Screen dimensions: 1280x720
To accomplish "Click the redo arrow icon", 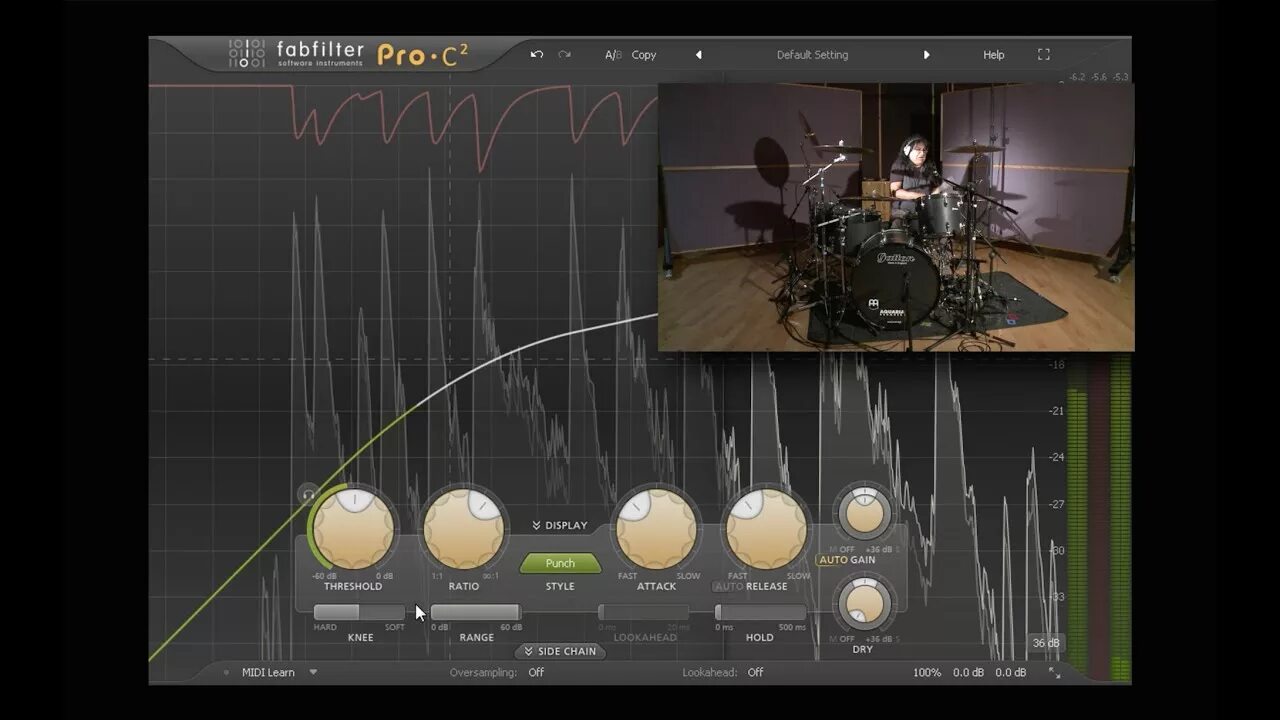I will [564, 54].
